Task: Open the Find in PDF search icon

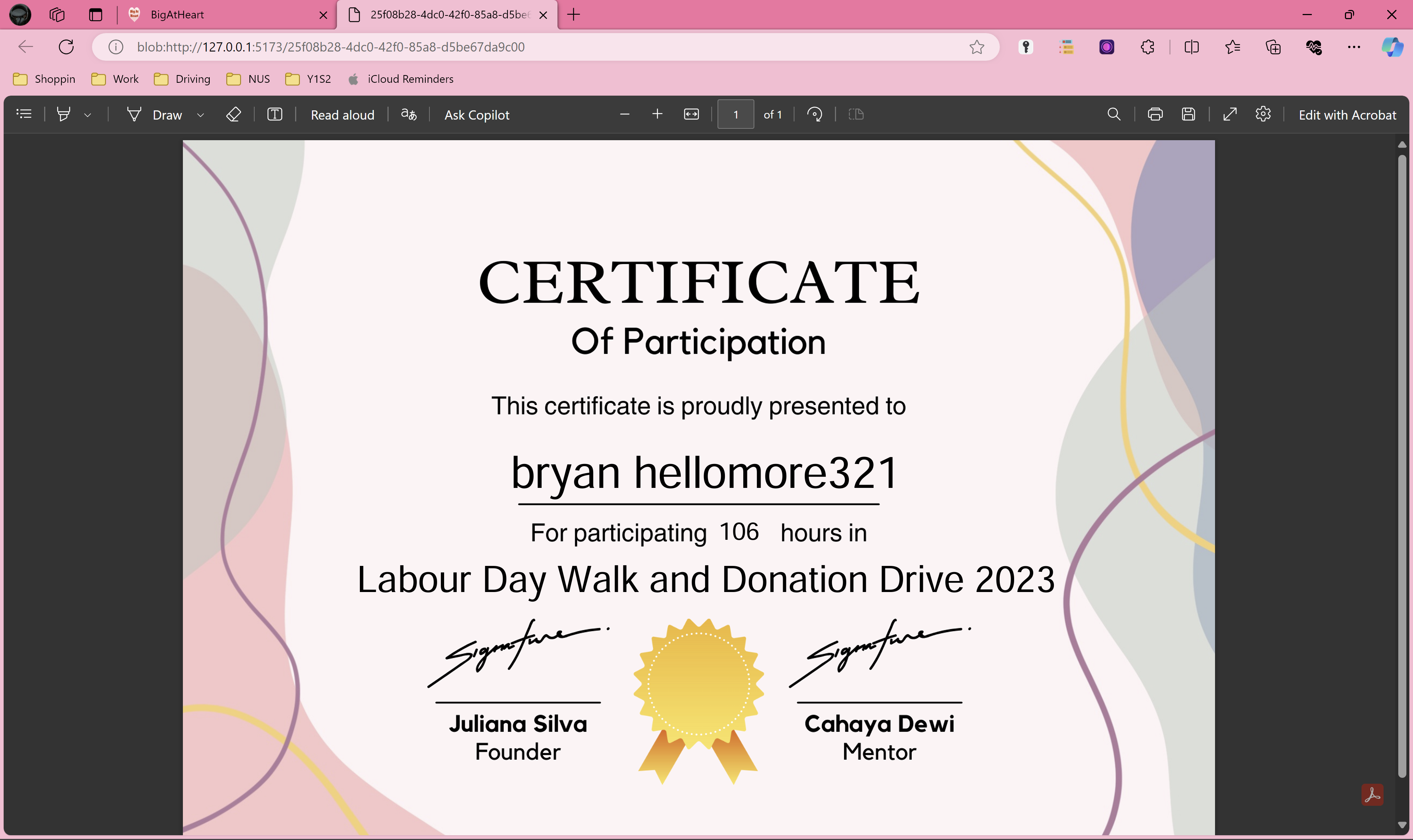Action: (x=1113, y=114)
